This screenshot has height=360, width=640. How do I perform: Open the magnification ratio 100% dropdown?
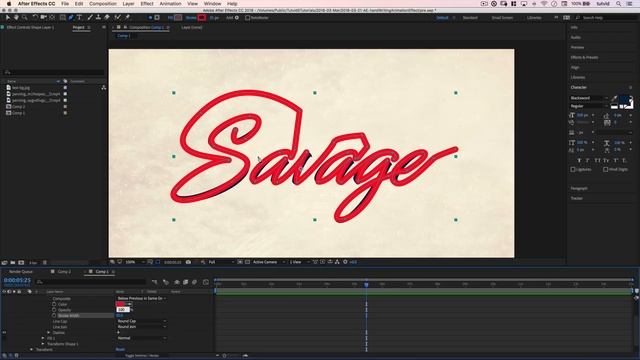(135, 262)
